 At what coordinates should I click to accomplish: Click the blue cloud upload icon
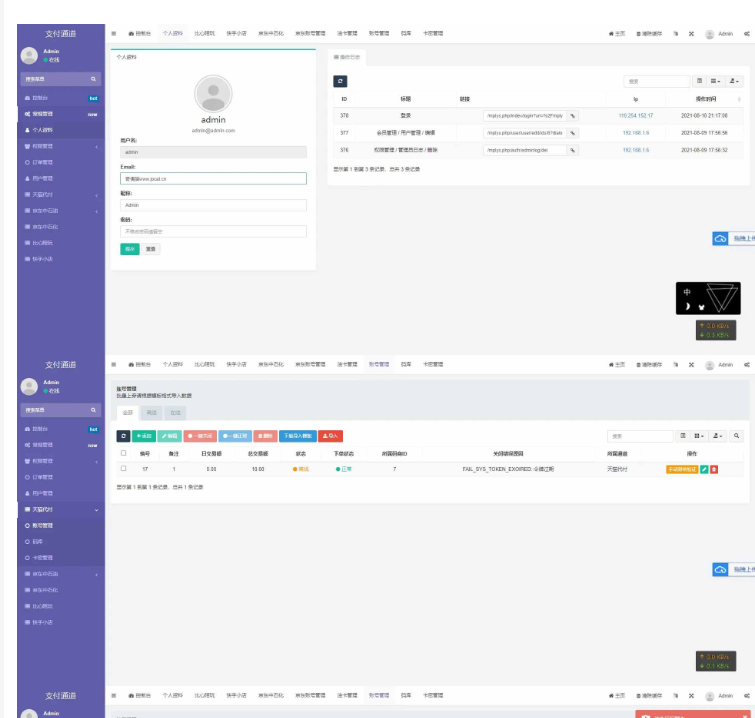(x=720, y=239)
